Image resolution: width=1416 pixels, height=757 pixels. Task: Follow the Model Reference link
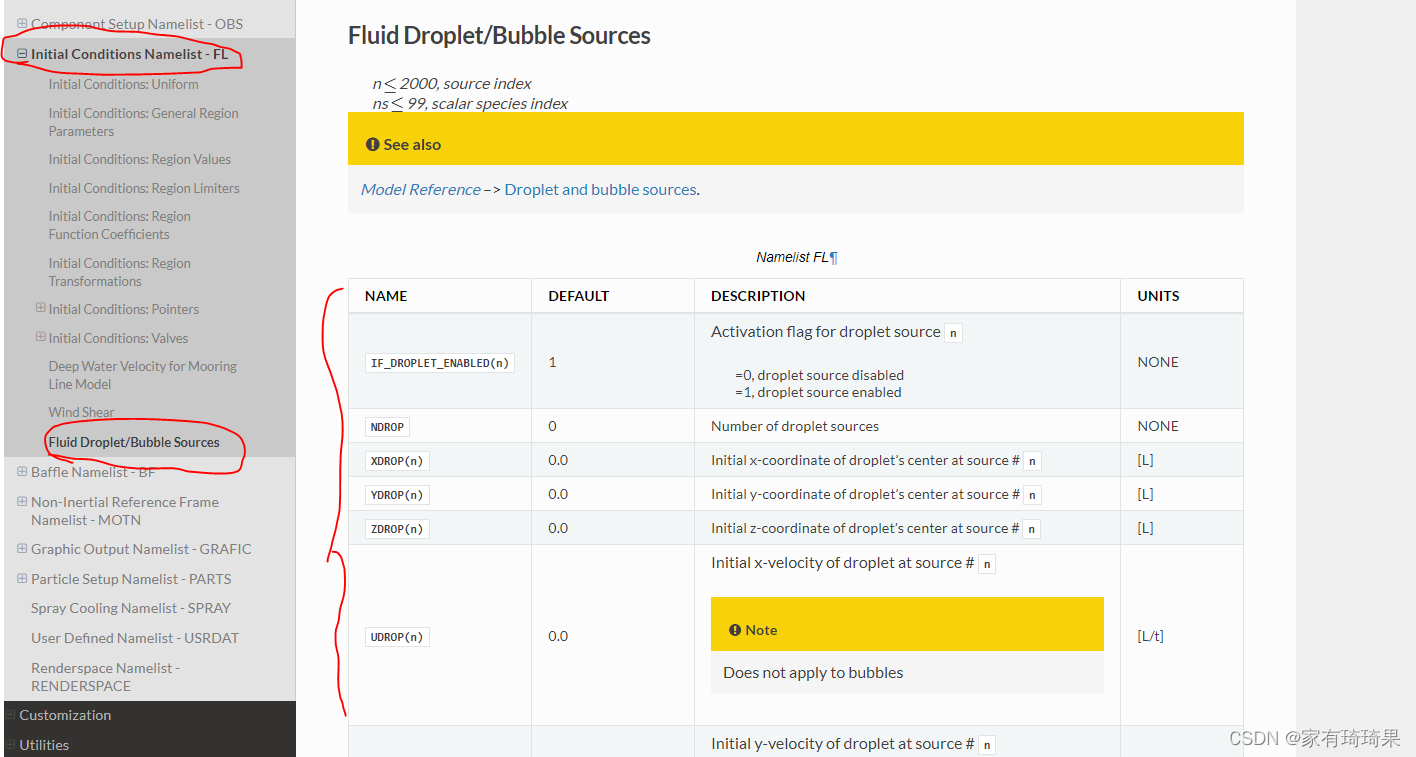[420, 189]
